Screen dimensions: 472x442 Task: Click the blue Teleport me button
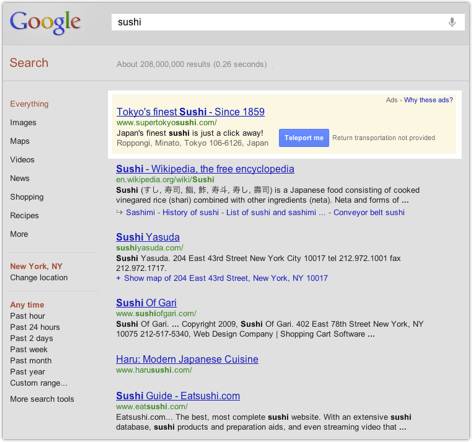coord(304,138)
